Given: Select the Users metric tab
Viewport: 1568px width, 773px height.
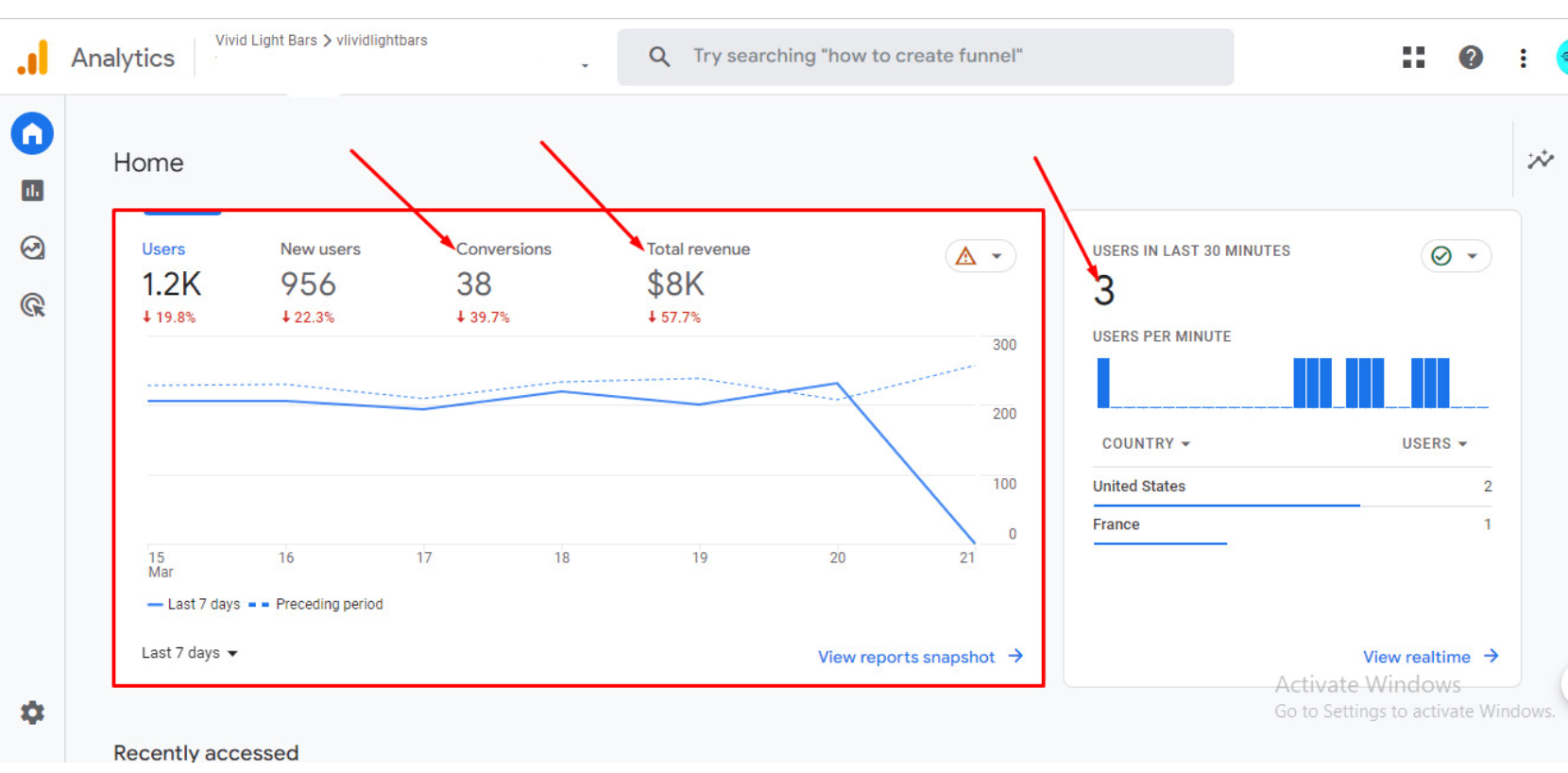Looking at the screenshot, I should point(163,249).
